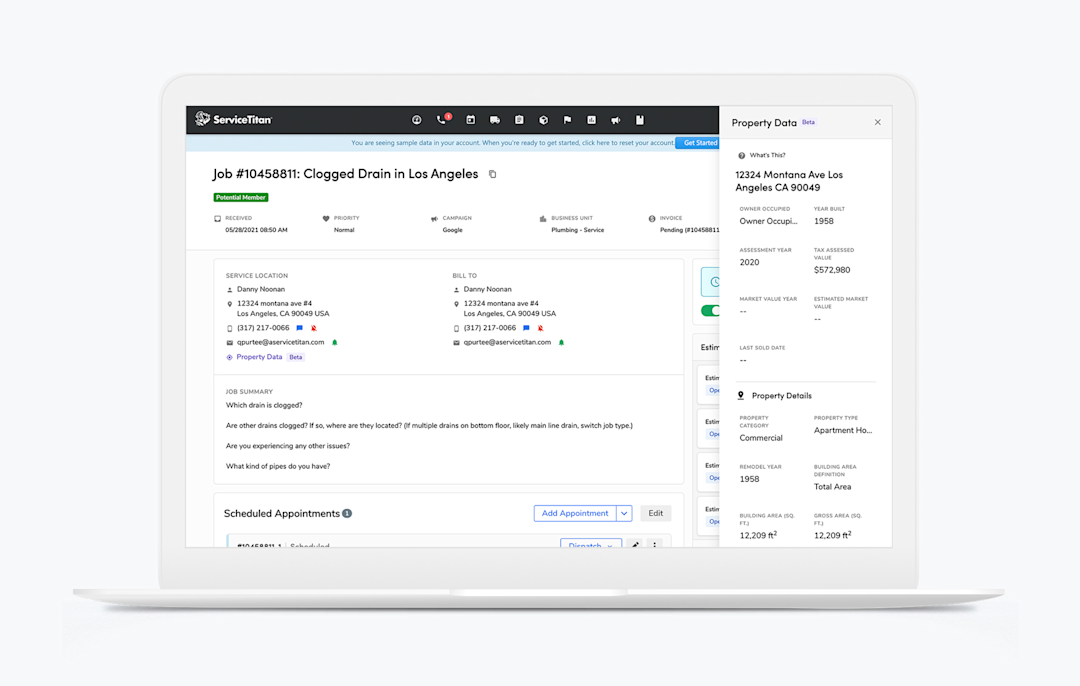Close the Property Data panel

[x=878, y=122]
